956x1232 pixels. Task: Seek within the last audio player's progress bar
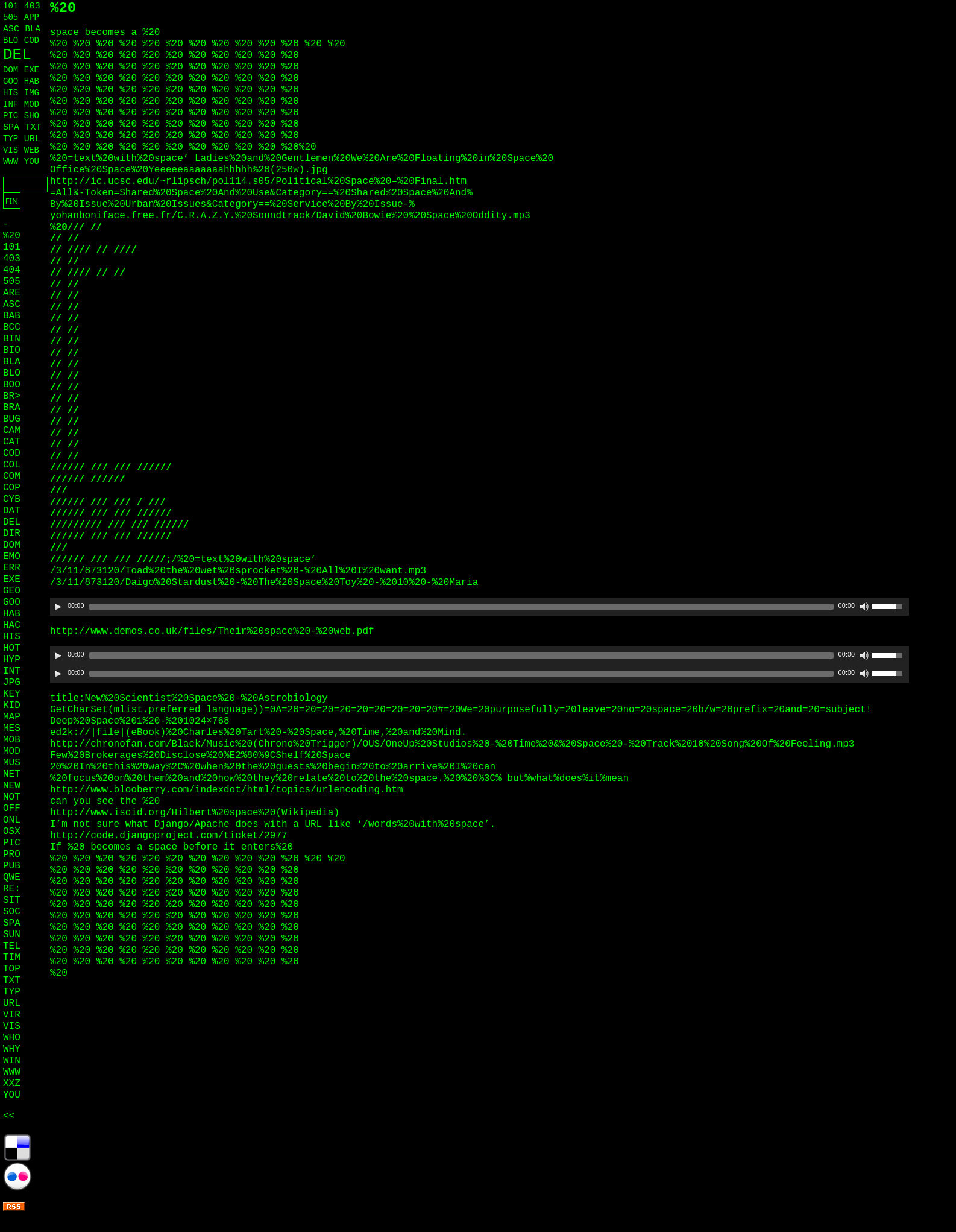[x=461, y=674]
